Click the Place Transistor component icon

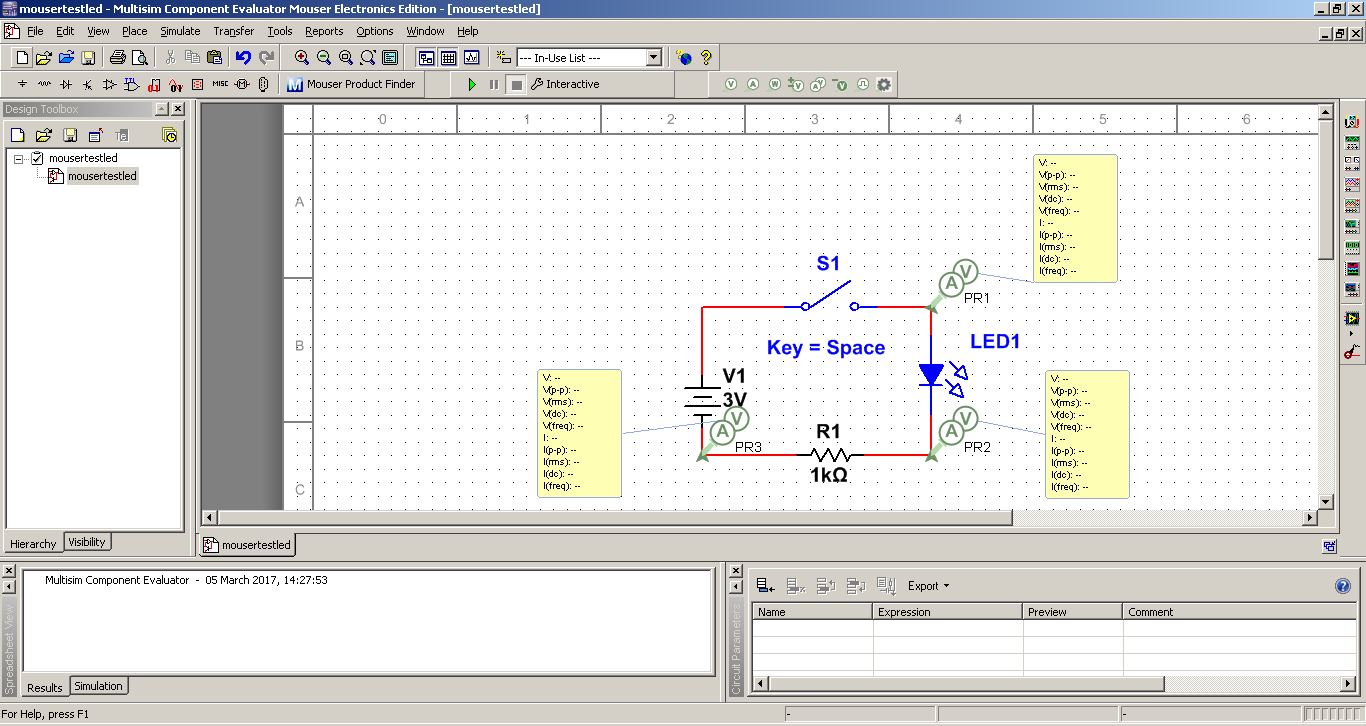(x=88, y=85)
